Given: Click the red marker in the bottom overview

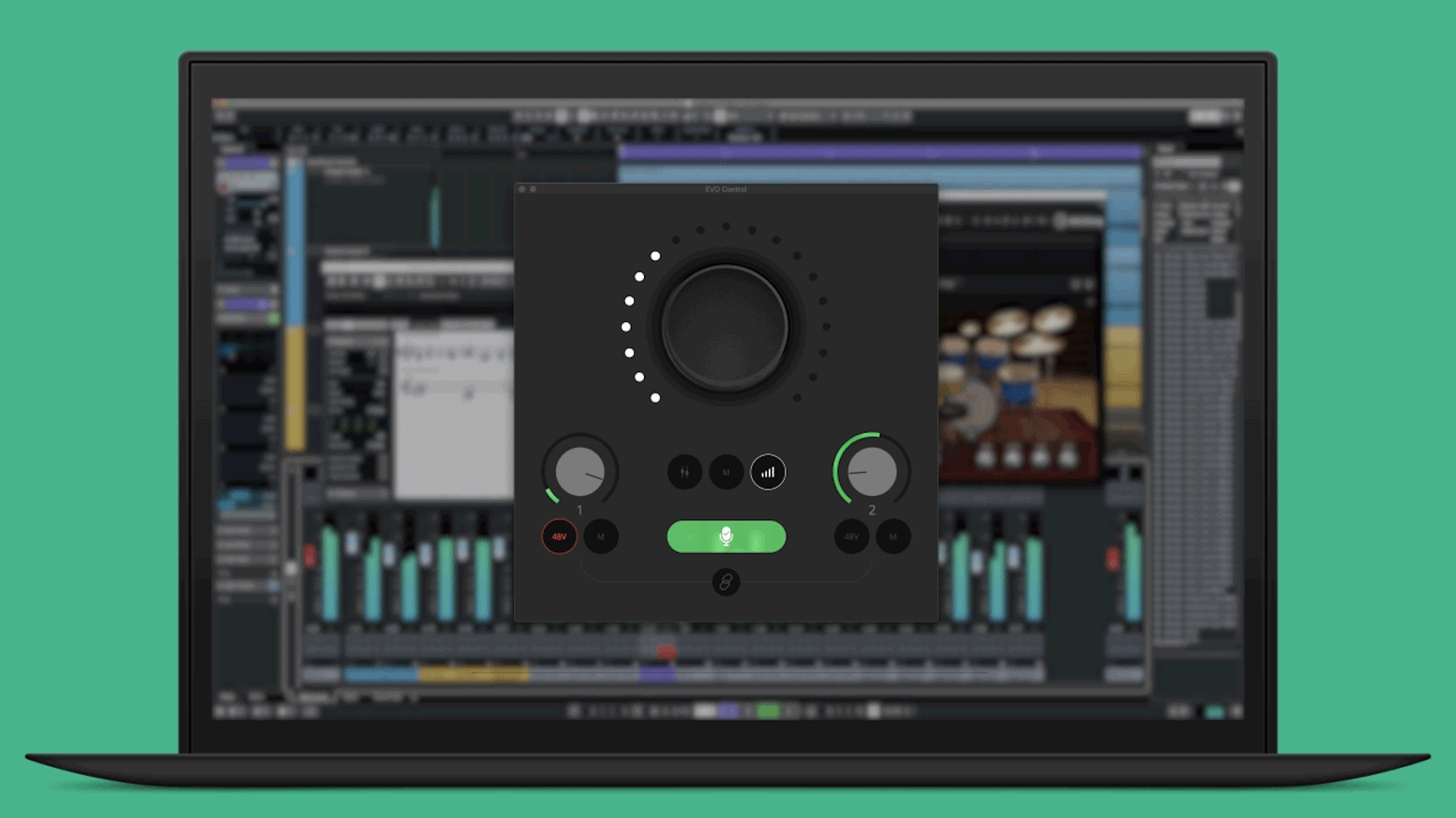Looking at the screenshot, I should click(666, 652).
